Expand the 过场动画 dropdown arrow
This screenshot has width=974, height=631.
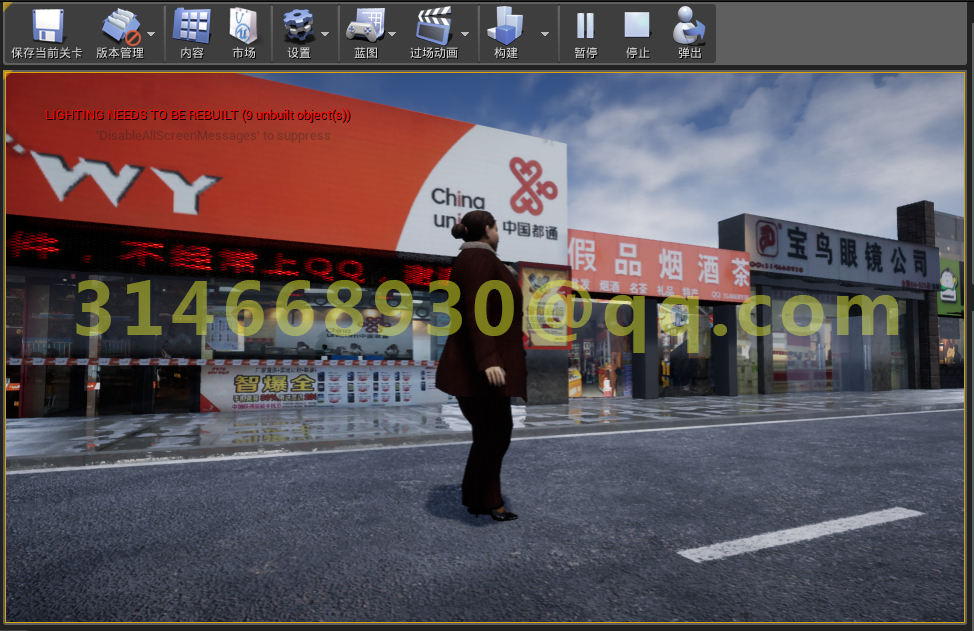tap(465, 34)
